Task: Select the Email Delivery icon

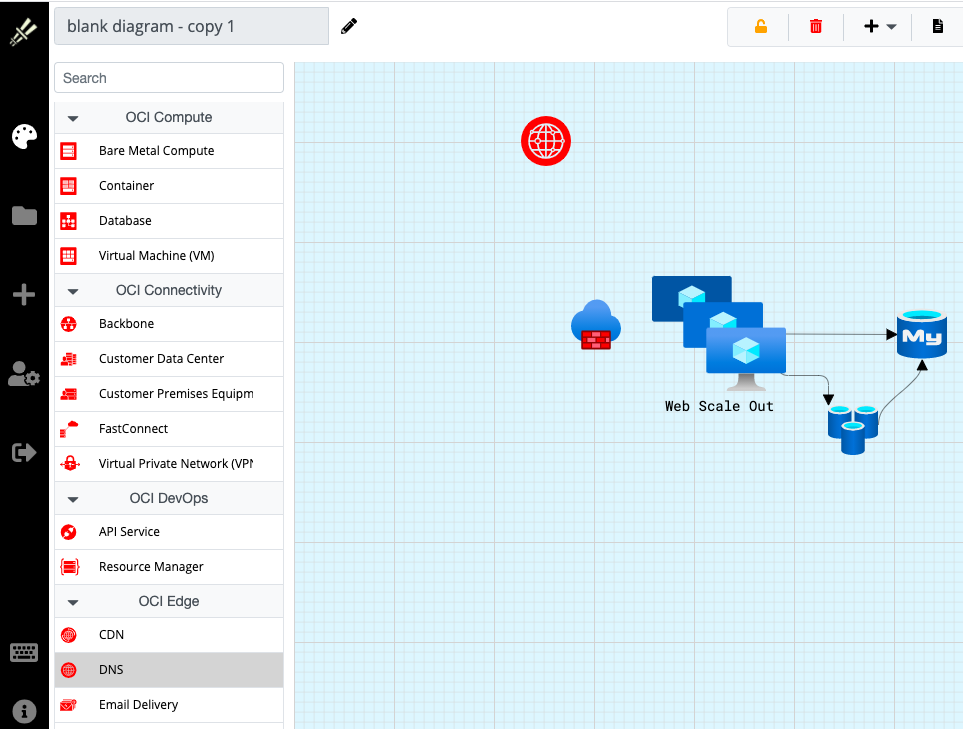Action: tap(69, 705)
